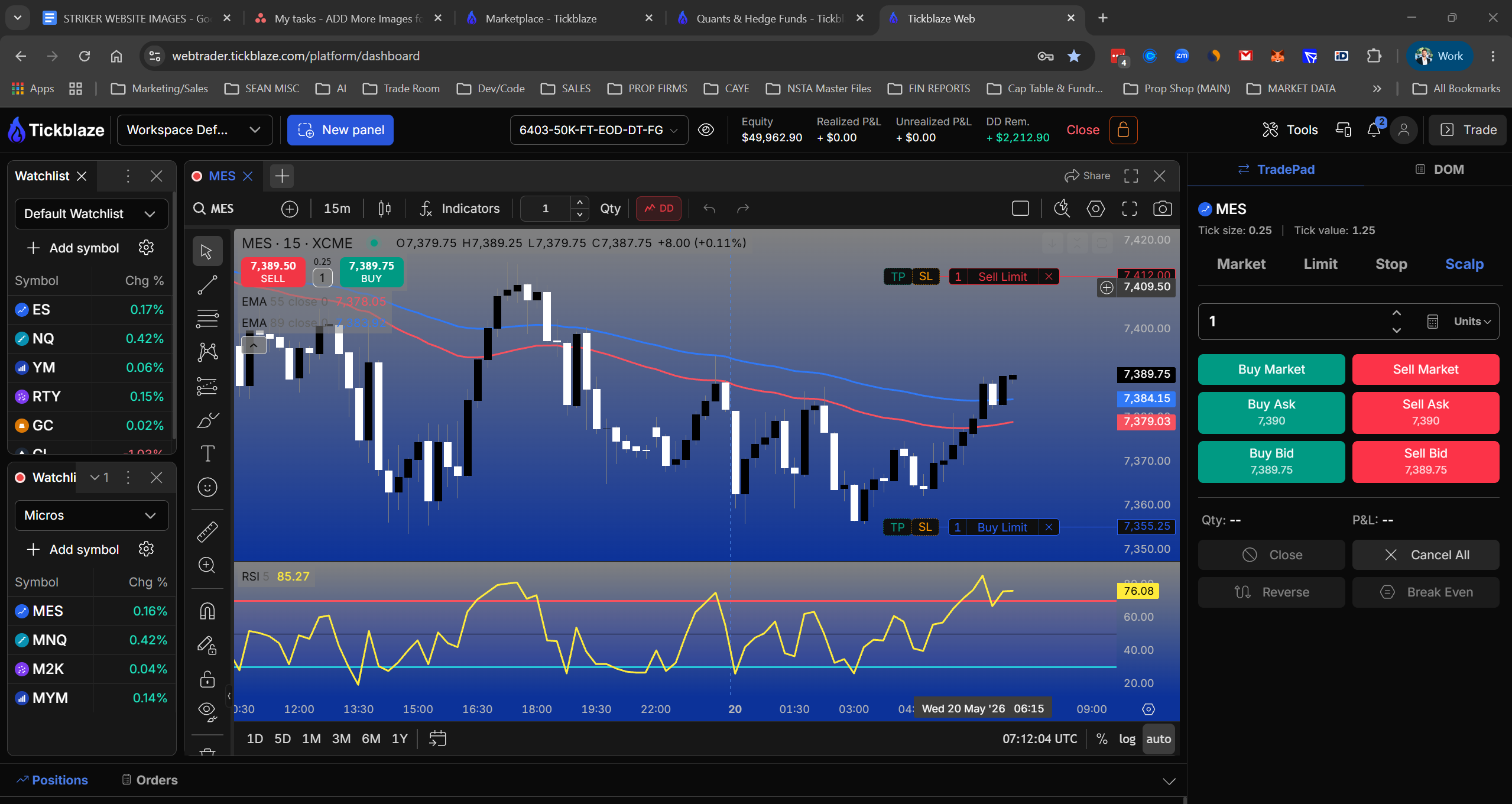Toggle lock all drawings
Viewport: 1512px width, 804px height.
(x=207, y=679)
